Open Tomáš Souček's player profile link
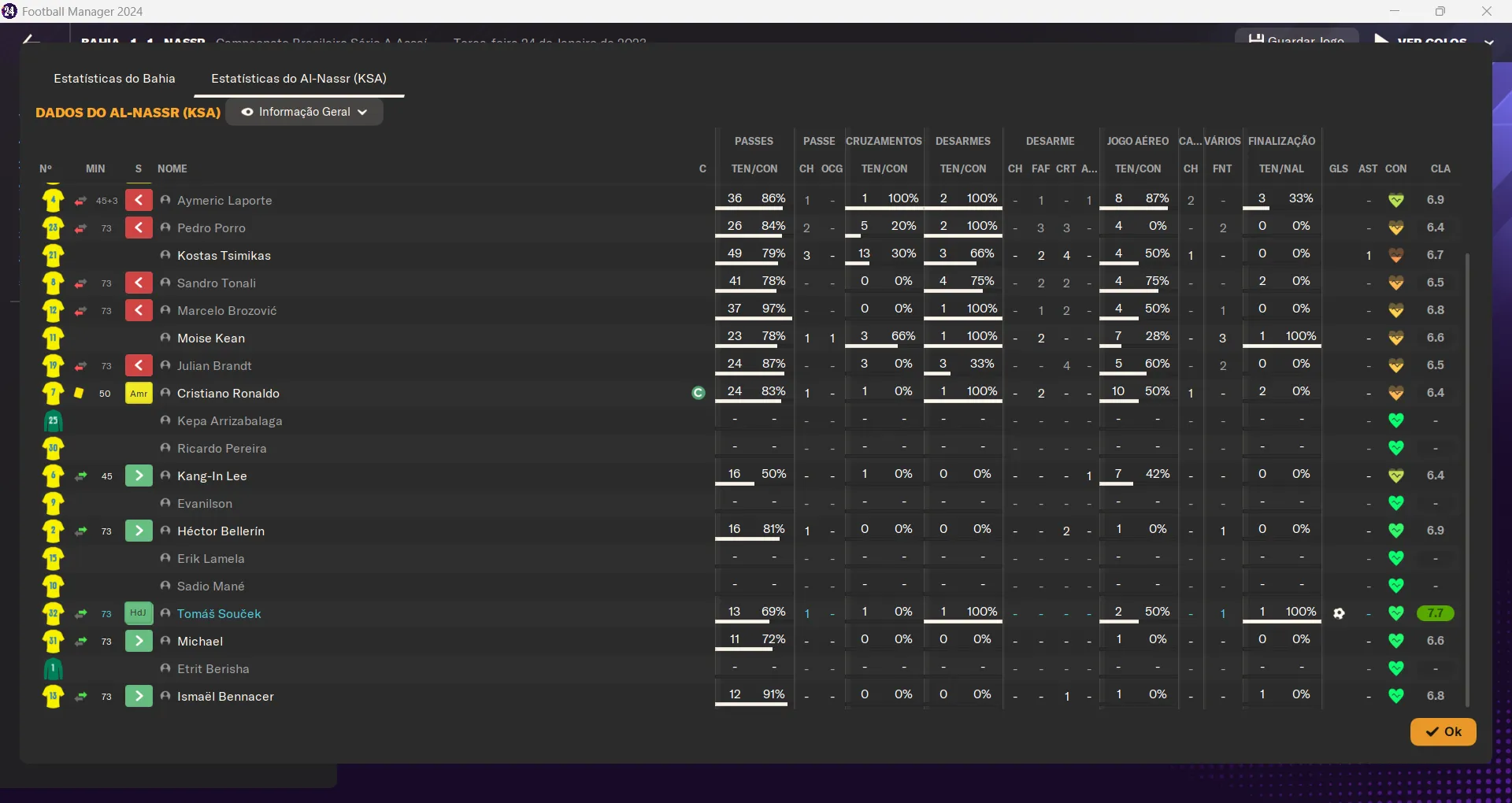This screenshot has width=1512, height=803. (219, 614)
